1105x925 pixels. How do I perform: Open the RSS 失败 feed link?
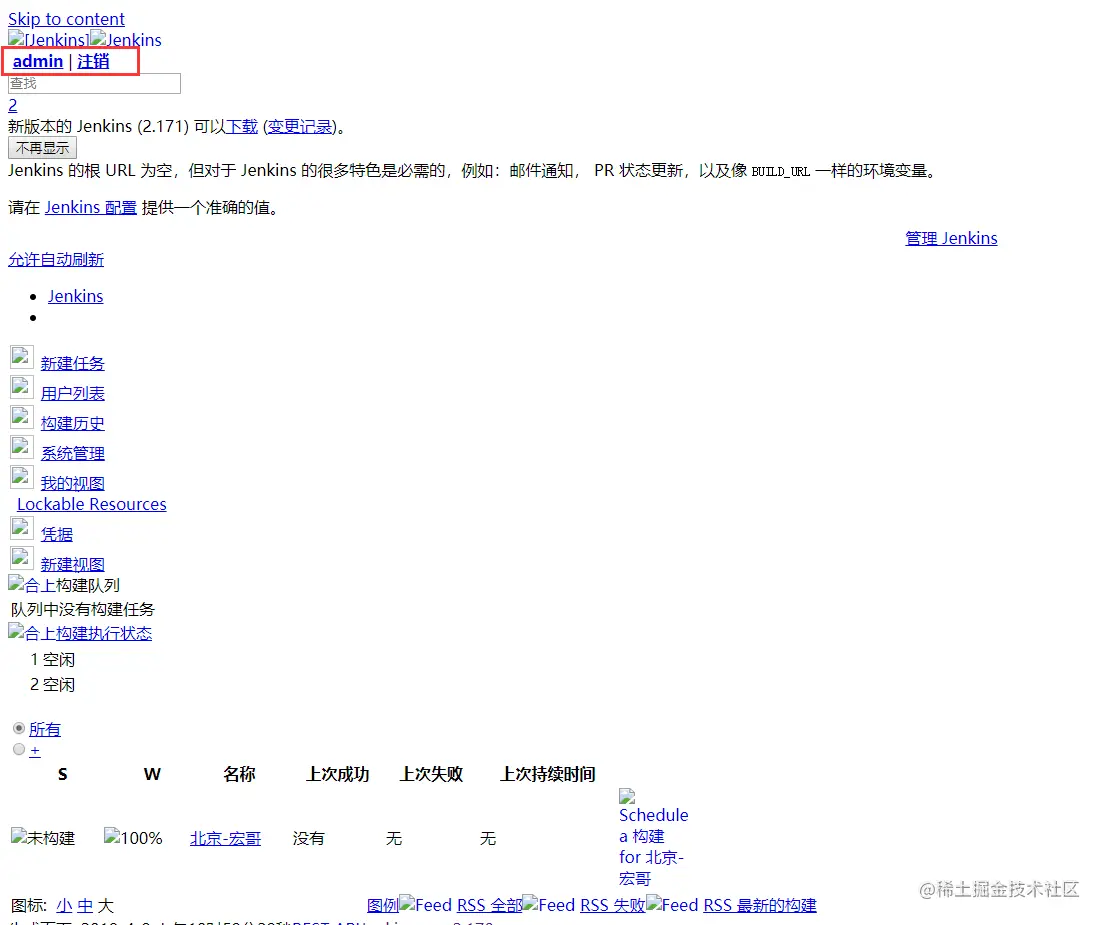[x=612, y=905]
